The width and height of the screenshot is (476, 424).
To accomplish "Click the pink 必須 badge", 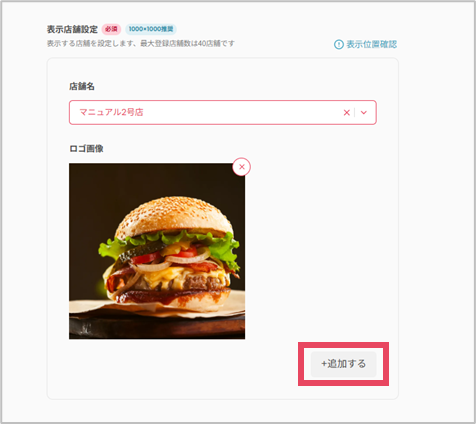I will (111, 29).
